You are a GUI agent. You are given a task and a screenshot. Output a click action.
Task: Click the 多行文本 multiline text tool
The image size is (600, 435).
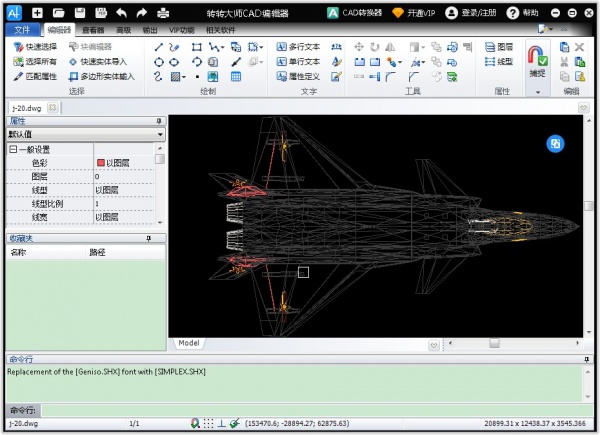297,47
